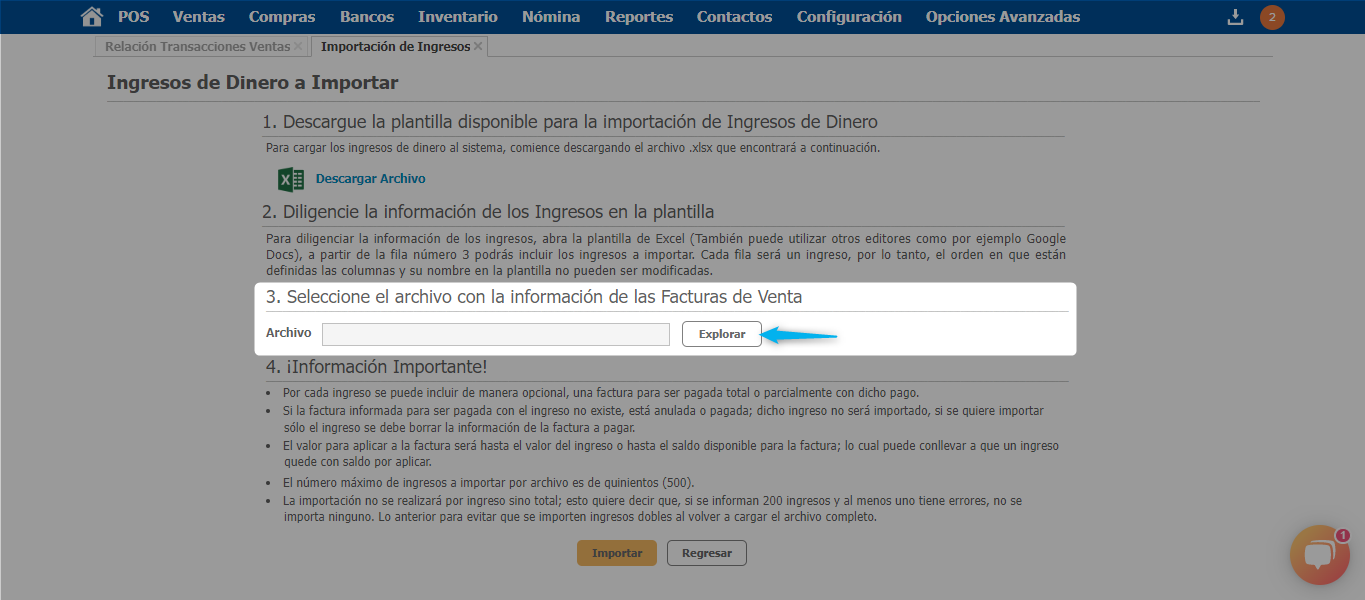The height and width of the screenshot is (600, 1365).
Task: Close the Importación de Ingresos tab
Action: click(x=478, y=46)
